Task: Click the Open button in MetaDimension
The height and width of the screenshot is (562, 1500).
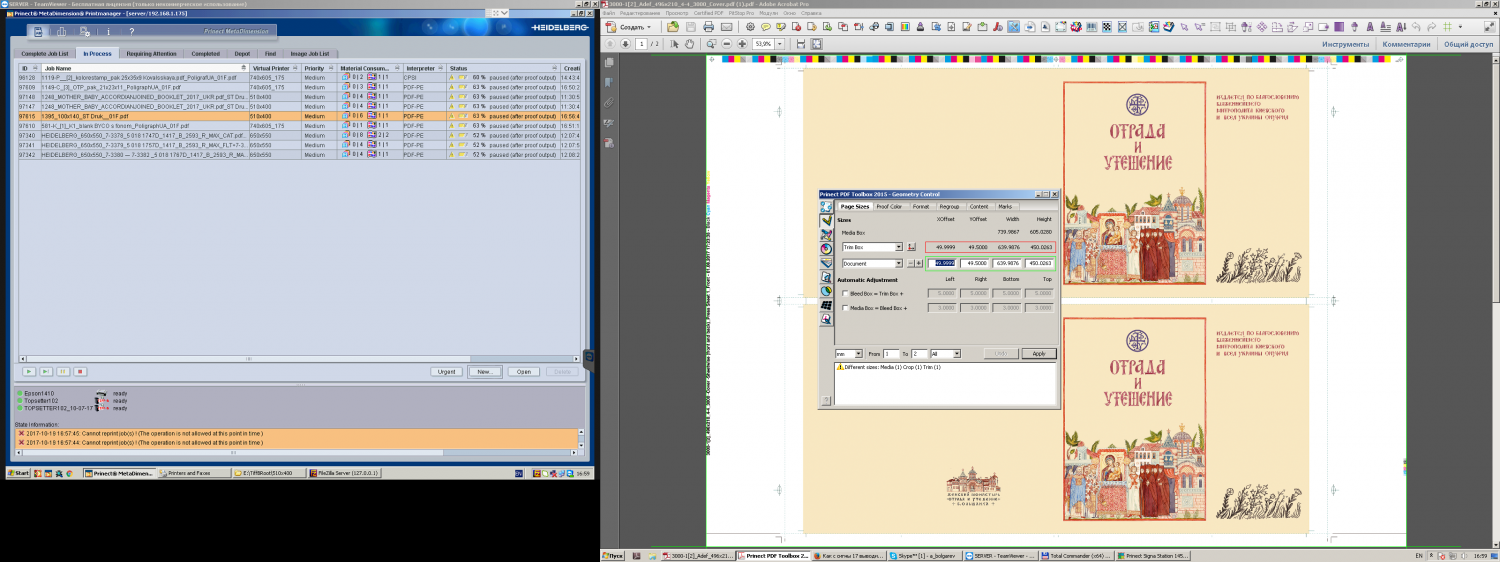Action: [523, 371]
